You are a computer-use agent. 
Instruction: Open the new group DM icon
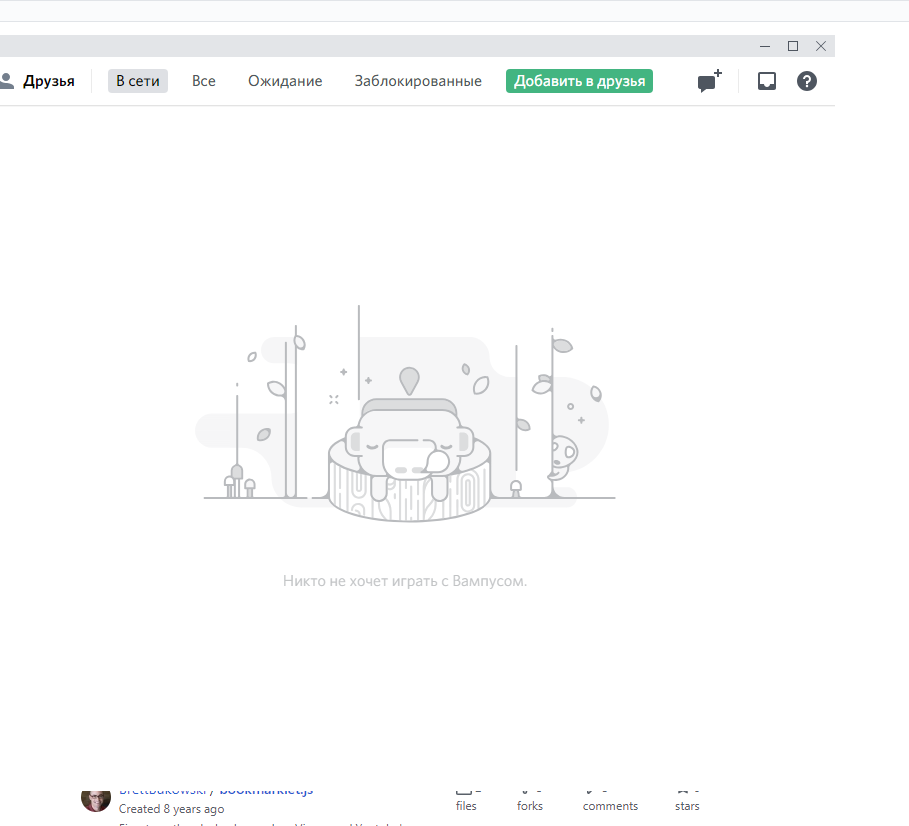pos(710,81)
